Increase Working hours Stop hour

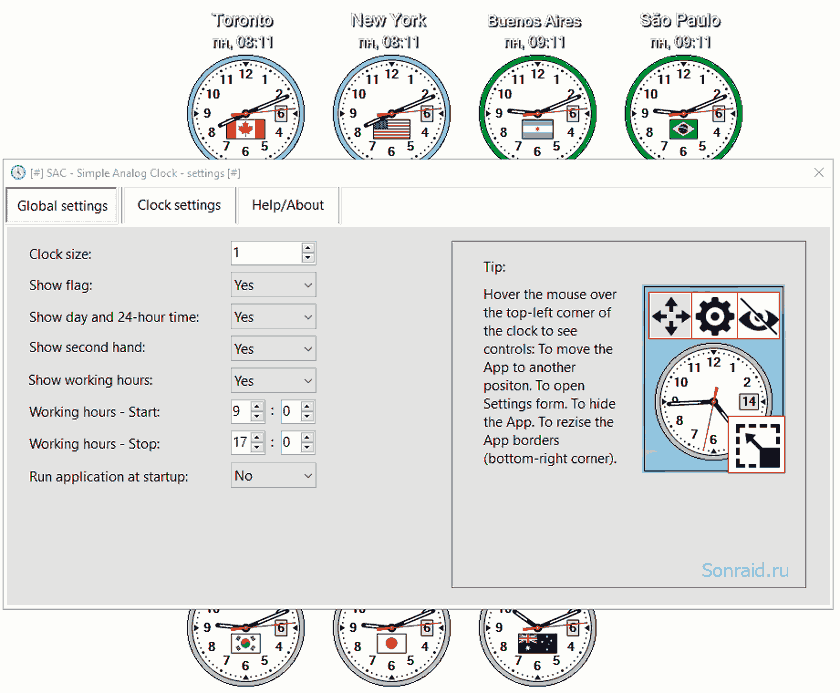[258, 438]
